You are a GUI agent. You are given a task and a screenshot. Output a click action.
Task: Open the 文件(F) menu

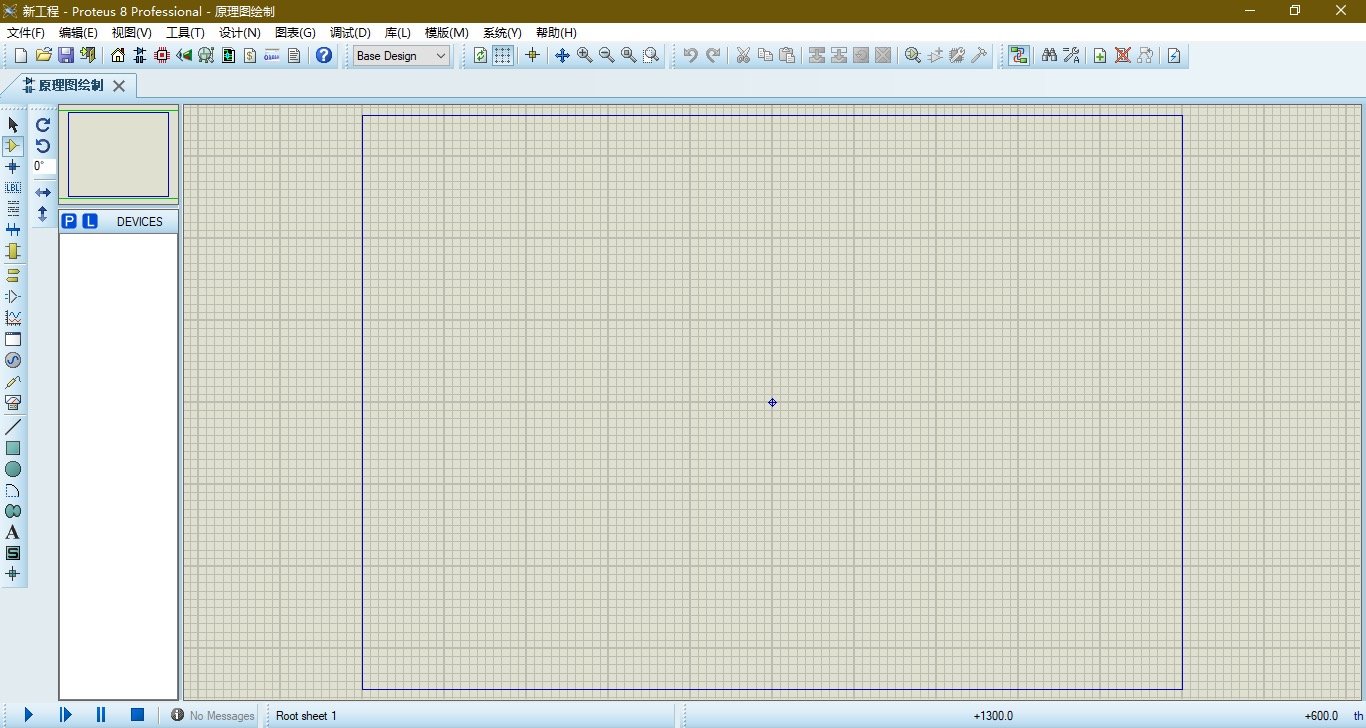pos(25,33)
